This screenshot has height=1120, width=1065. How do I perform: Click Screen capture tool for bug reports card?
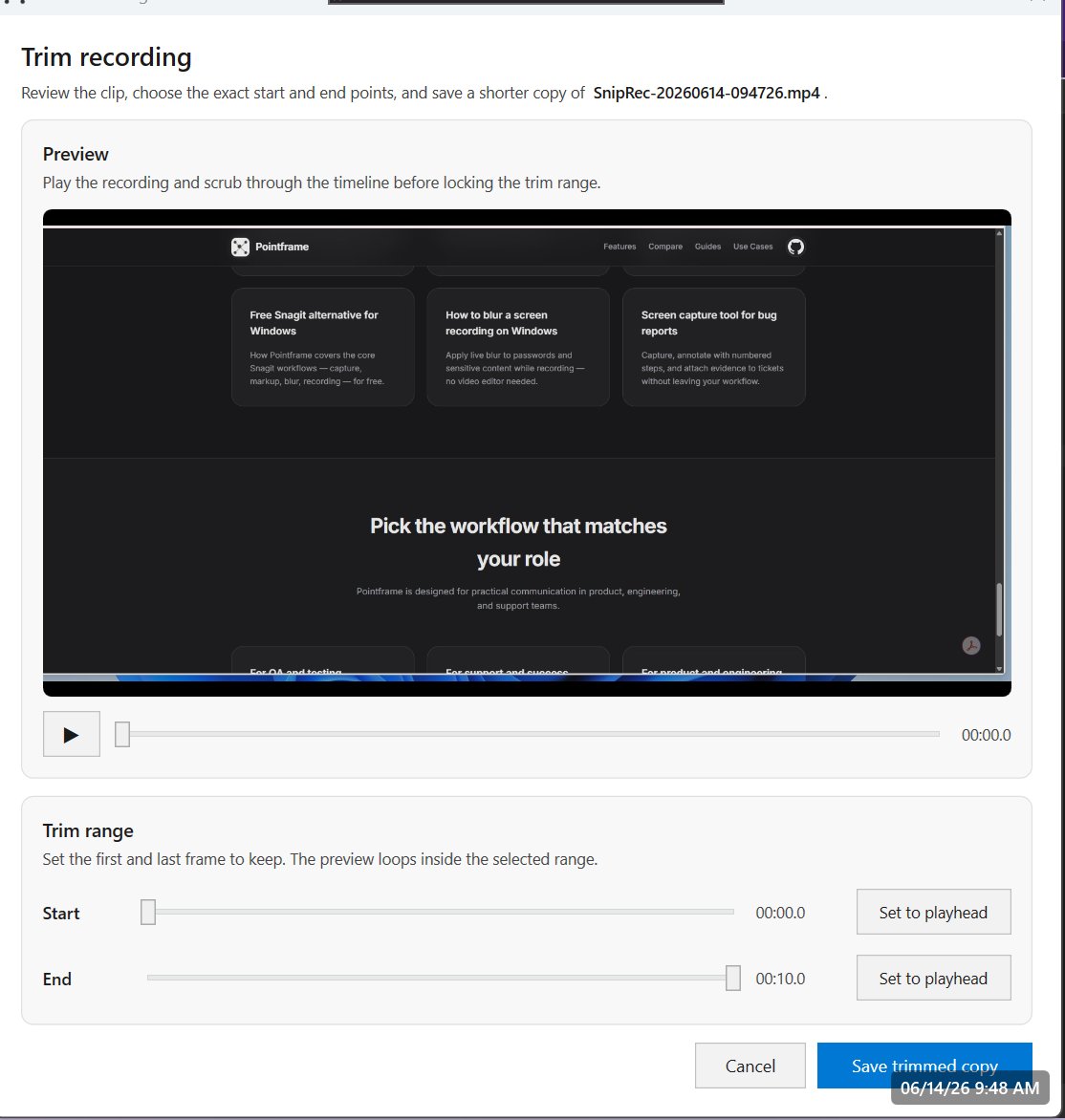(x=714, y=347)
